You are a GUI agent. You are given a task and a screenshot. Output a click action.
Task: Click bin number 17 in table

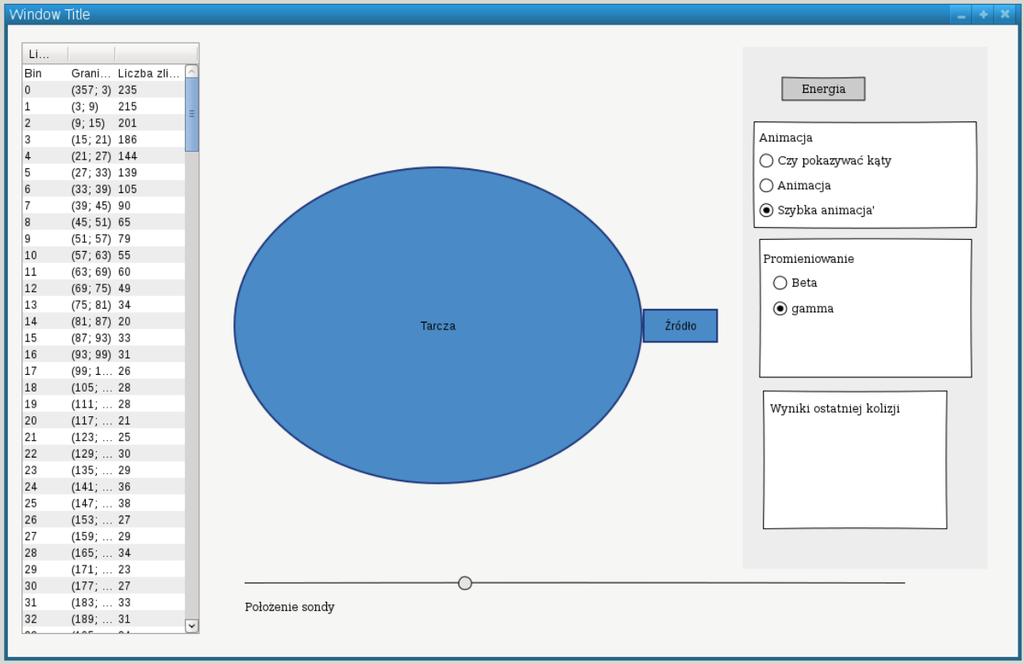click(31, 371)
